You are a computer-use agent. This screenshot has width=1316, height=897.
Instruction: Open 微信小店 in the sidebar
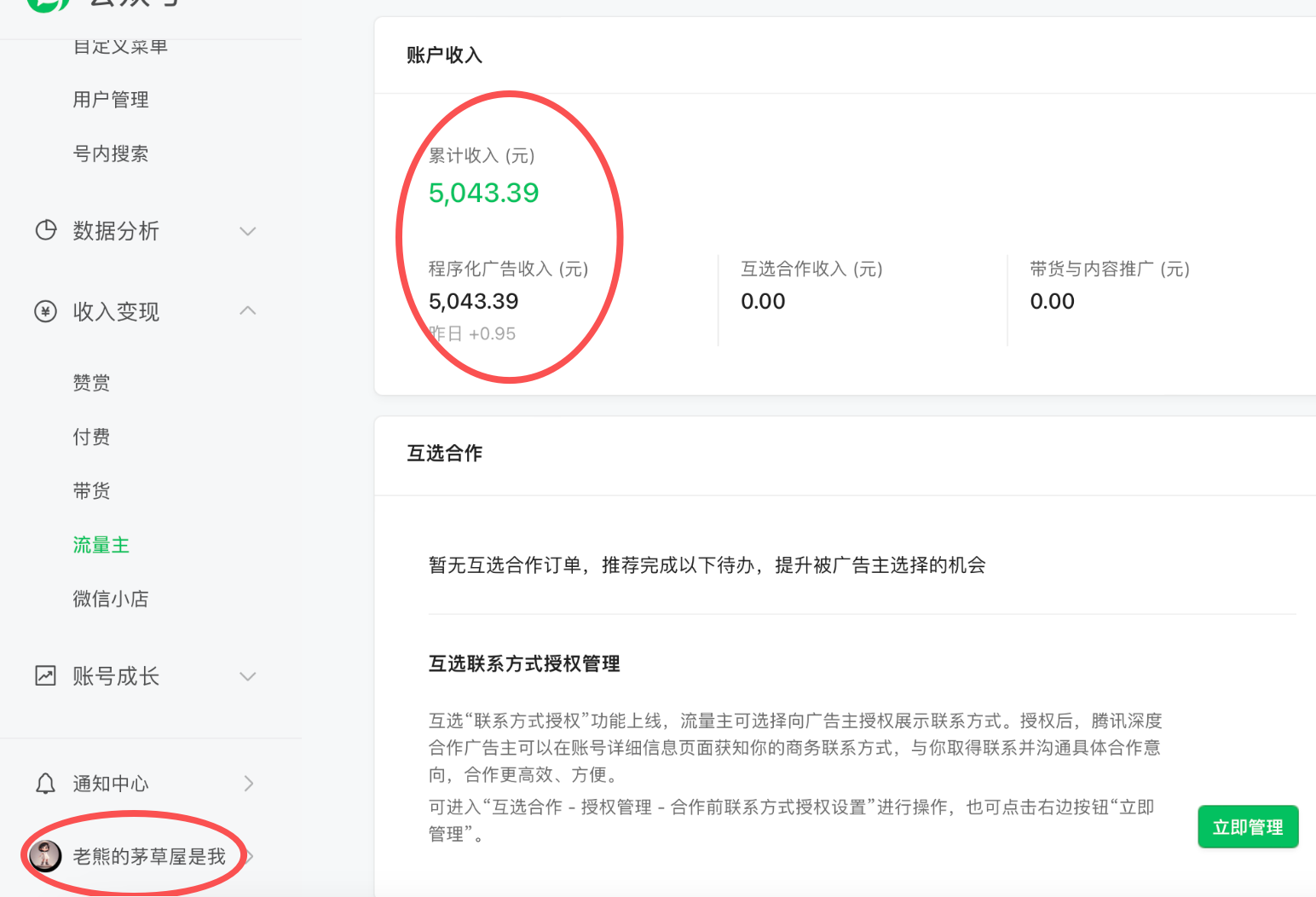pyautogui.click(x=111, y=599)
